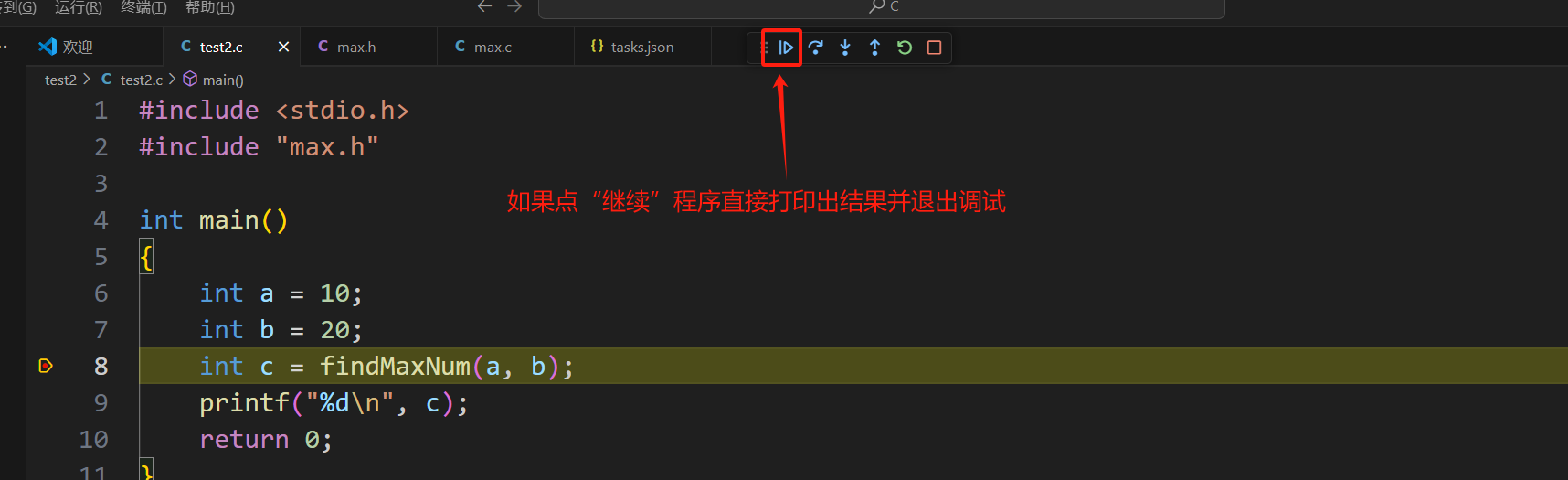This screenshot has height=480, width=1568.
Task: Toggle the breakpoint on line 8
Action: [x=46, y=366]
